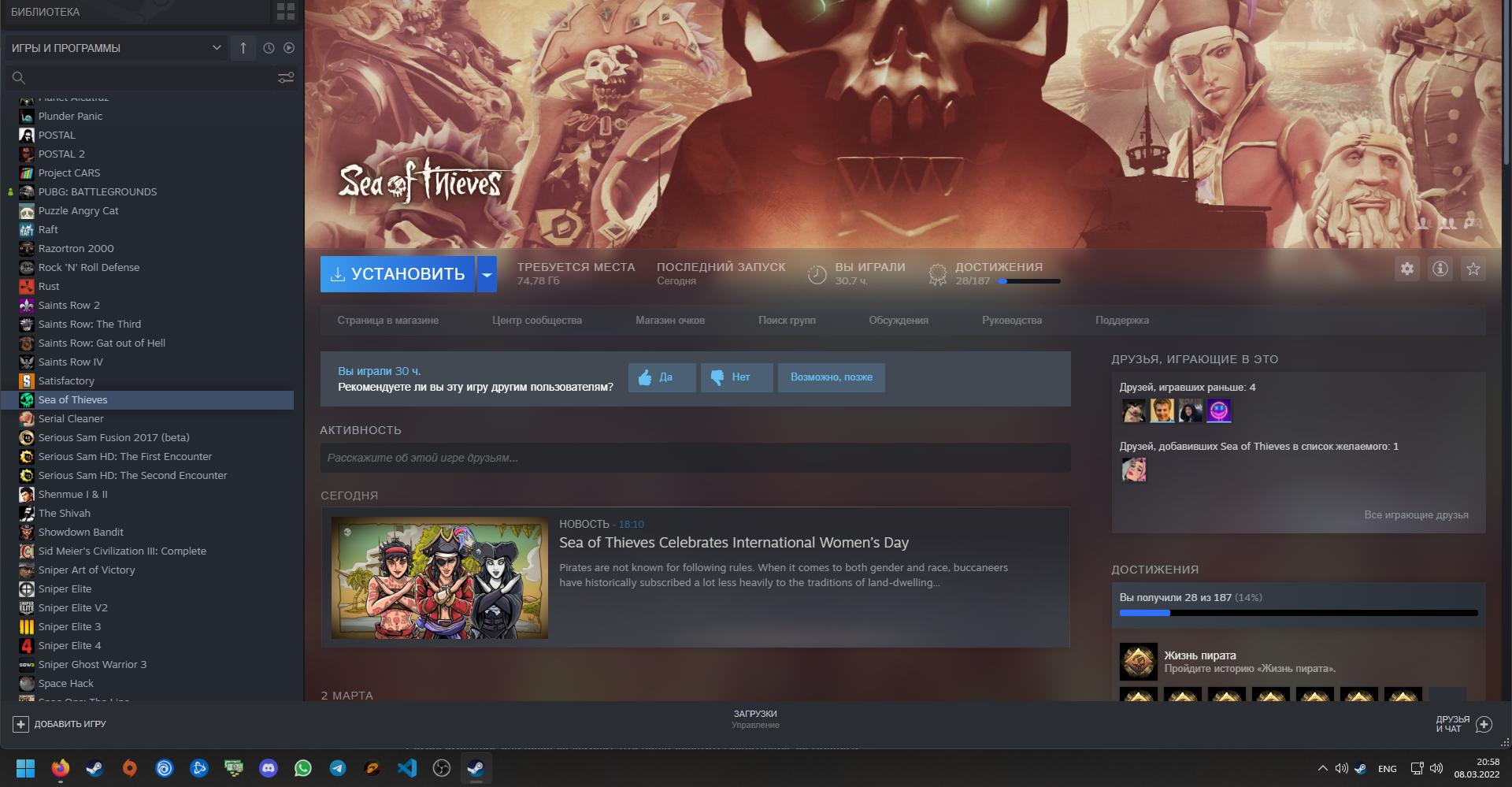Image resolution: width=1512 pixels, height=787 pixels.
Task: Click the game info icon
Action: pyautogui.click(x=1440, y=269)
